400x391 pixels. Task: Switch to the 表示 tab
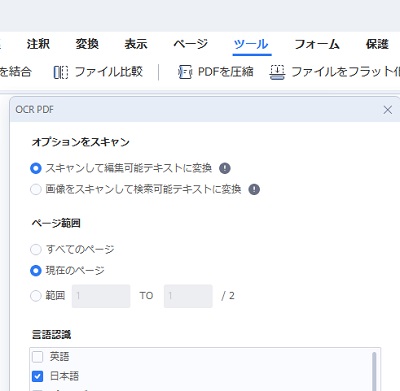pyautogui.click(x=136, y=44)
